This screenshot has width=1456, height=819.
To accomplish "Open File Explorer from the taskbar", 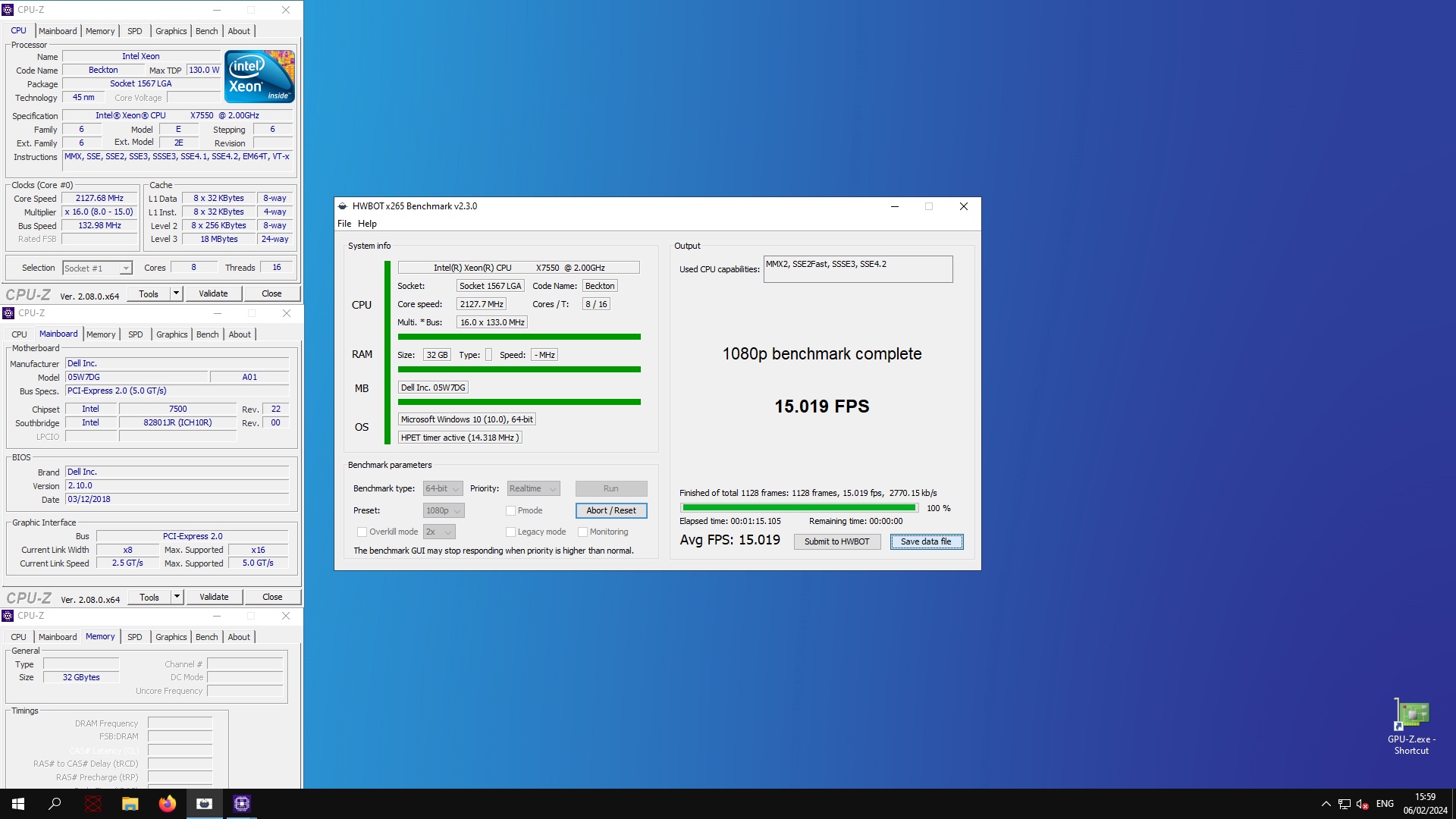I will click(130, 804).
